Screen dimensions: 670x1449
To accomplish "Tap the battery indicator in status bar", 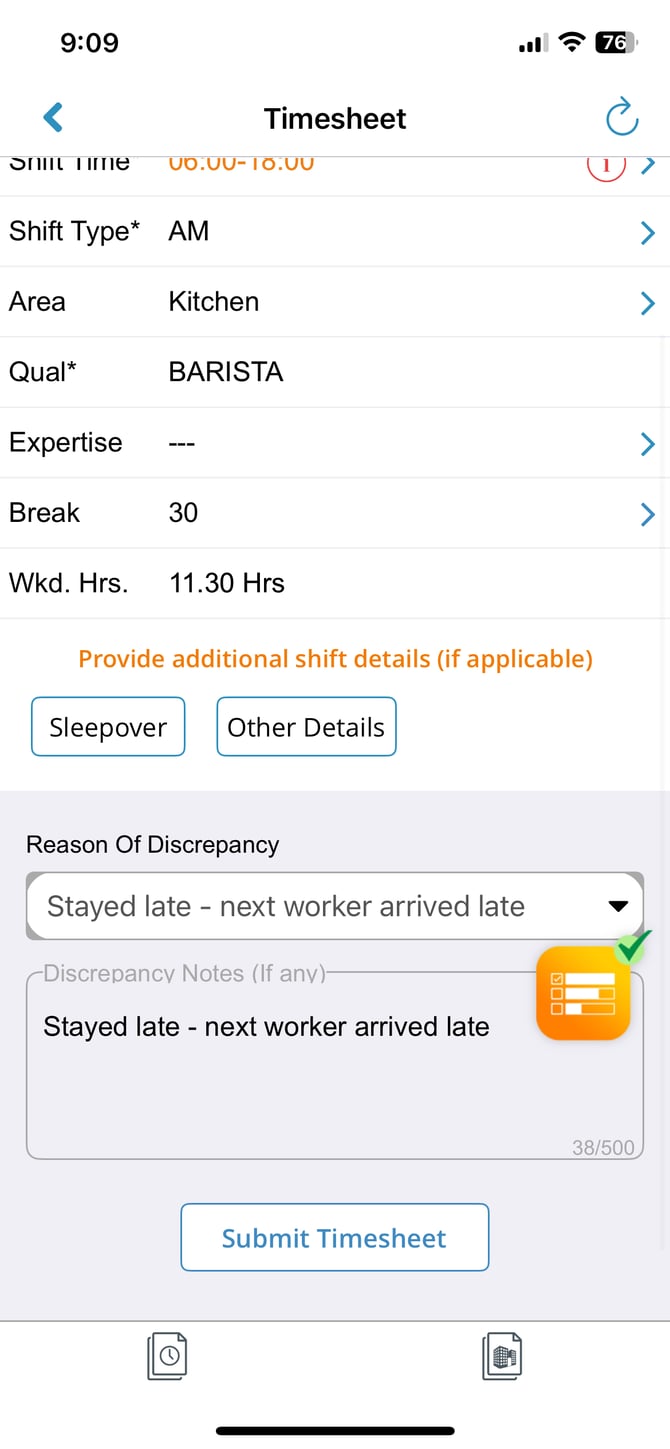I will pyautogui.click(x=614, y=43).
